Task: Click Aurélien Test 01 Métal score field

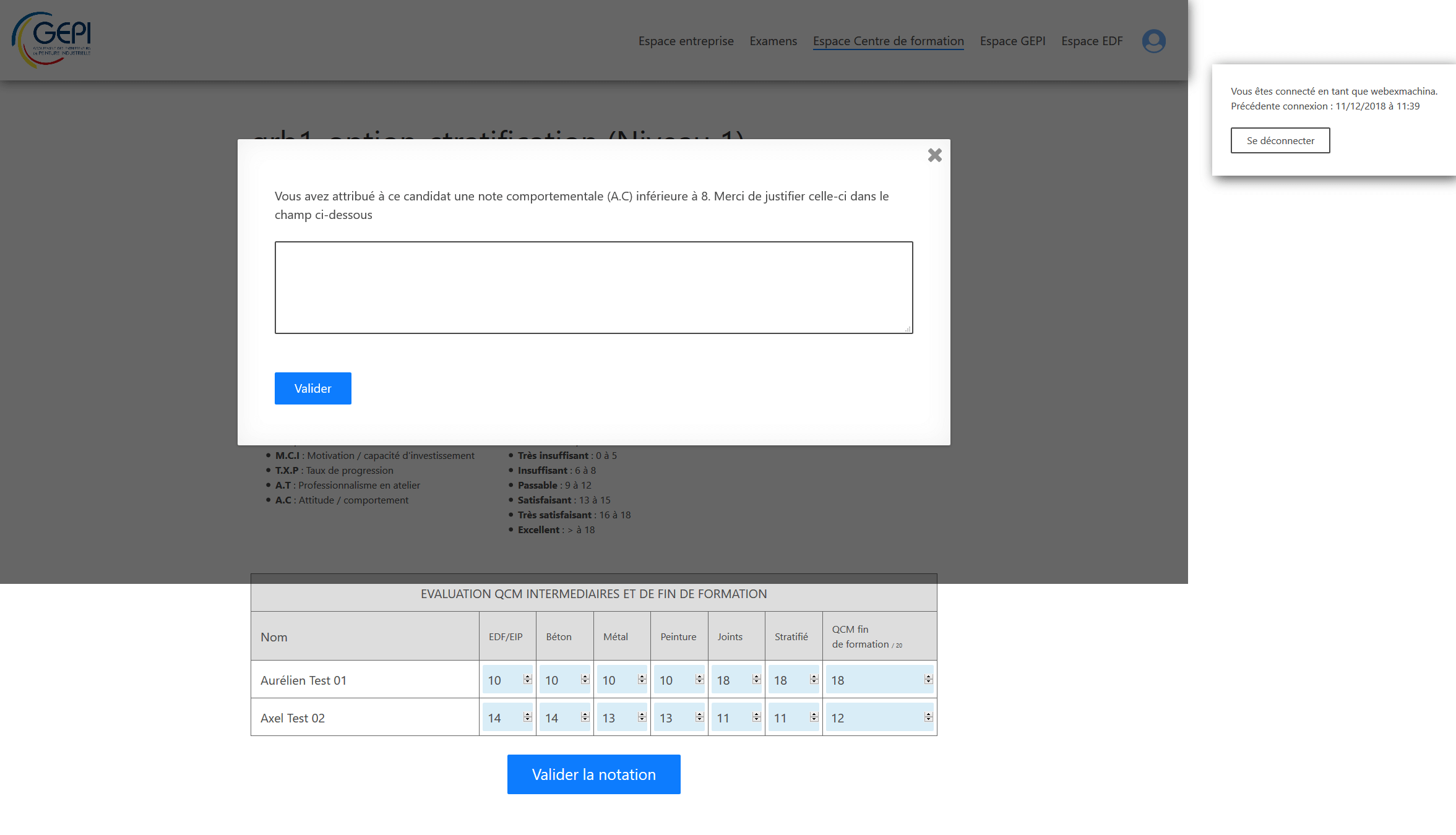Action: [622, 680]
